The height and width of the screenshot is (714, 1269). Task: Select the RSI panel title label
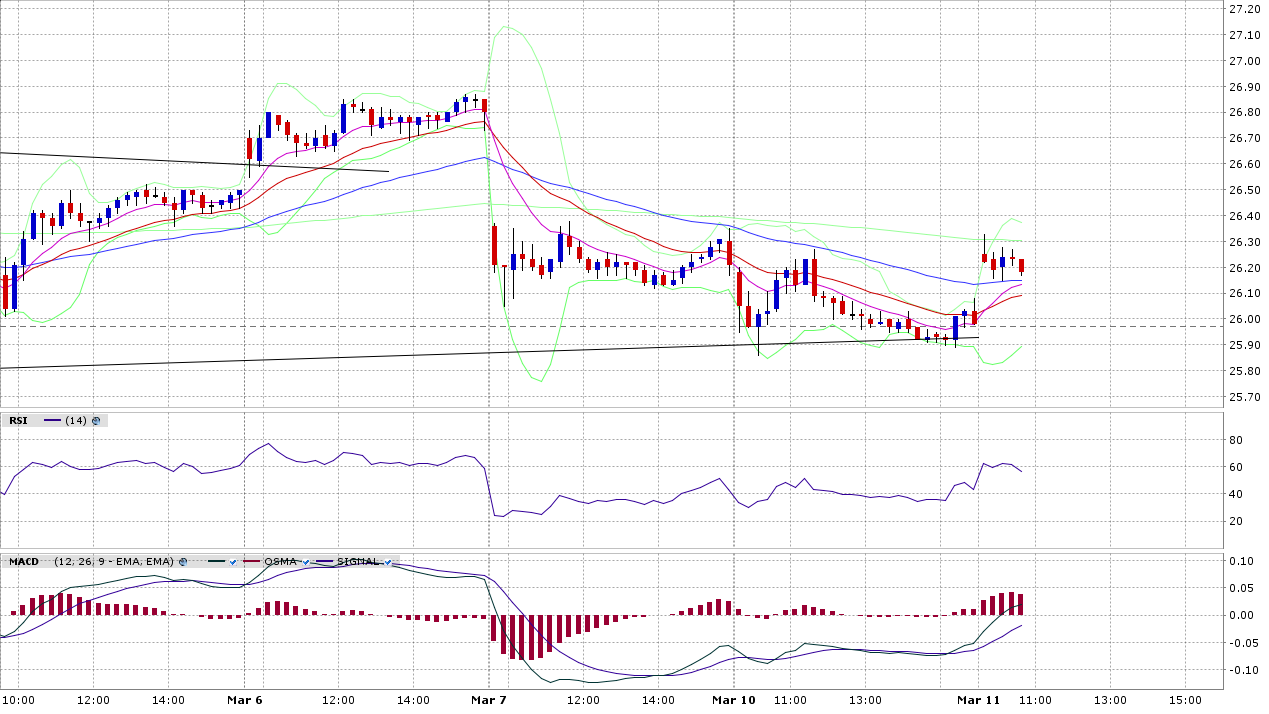pyautogui.click(x=18, y=421)
